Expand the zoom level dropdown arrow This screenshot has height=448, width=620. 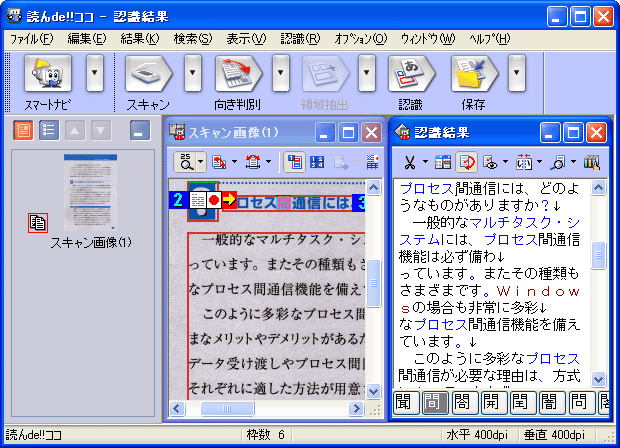(x=200, y=162)
